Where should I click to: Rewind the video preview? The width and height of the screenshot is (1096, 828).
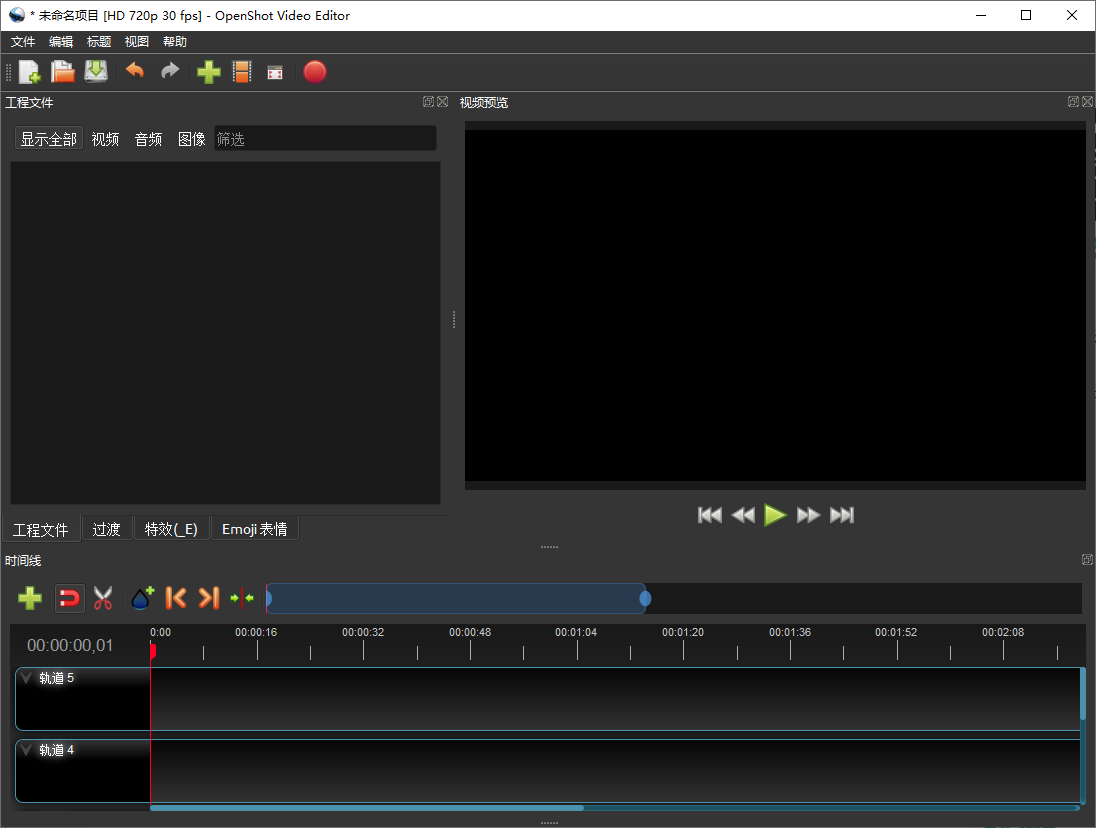743,515
